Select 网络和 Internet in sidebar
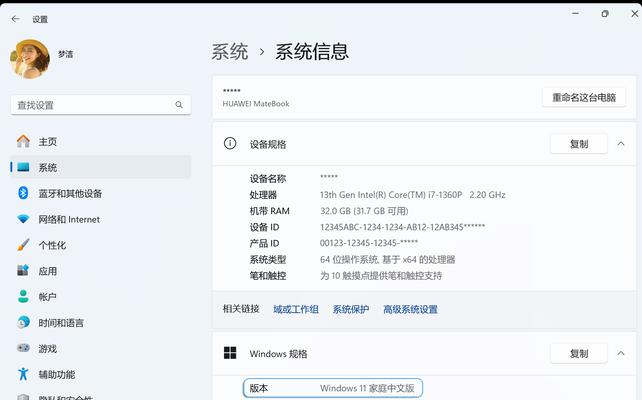Image resolution: width=642 pixels, height=400 pixels. point(69,219)
